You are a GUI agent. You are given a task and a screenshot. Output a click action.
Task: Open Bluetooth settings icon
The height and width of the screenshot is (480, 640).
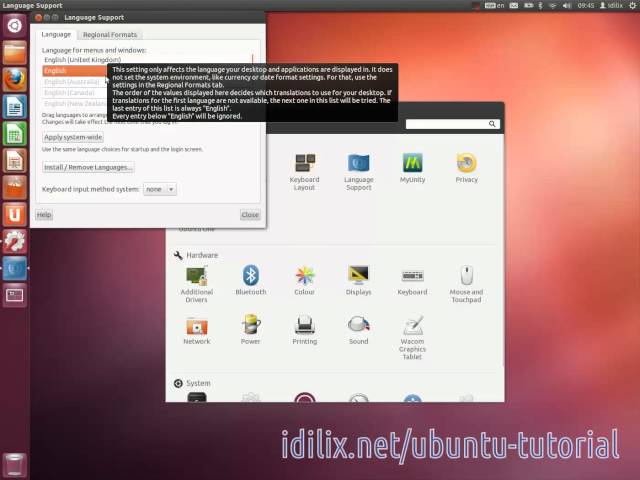click(x=251, y=280)
